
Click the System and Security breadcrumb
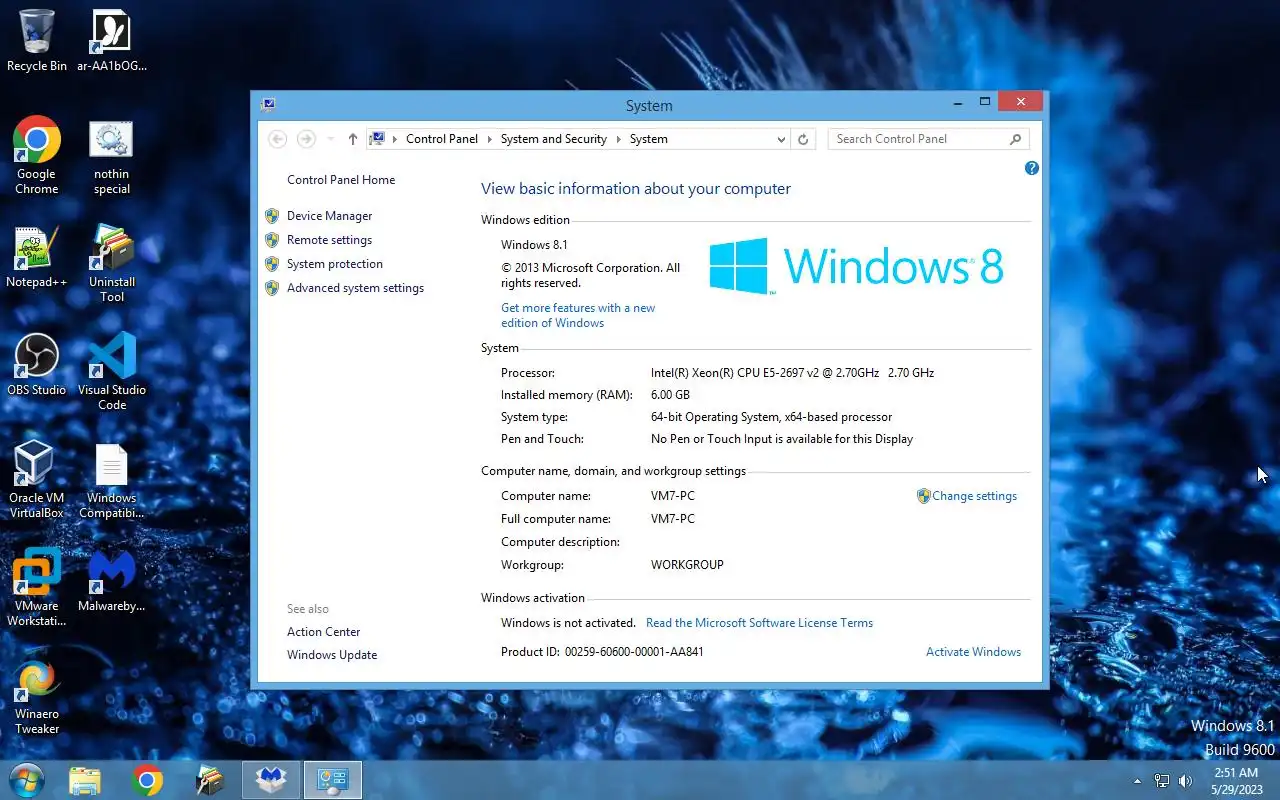click(x=554, y=139)
